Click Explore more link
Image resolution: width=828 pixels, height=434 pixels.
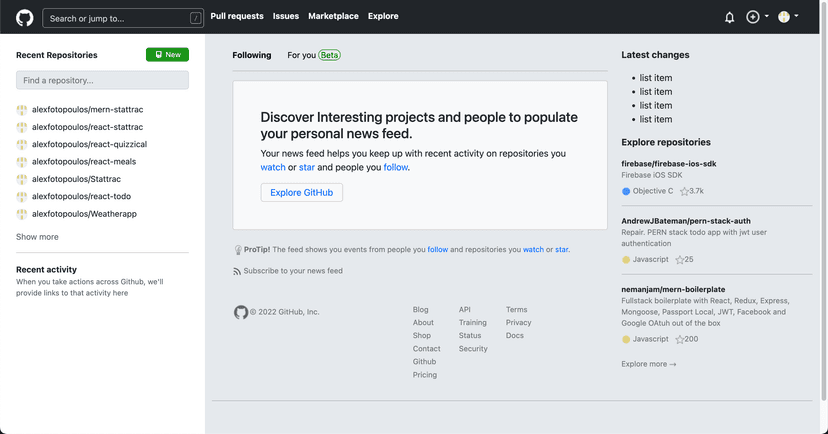[x=648, y=364]
